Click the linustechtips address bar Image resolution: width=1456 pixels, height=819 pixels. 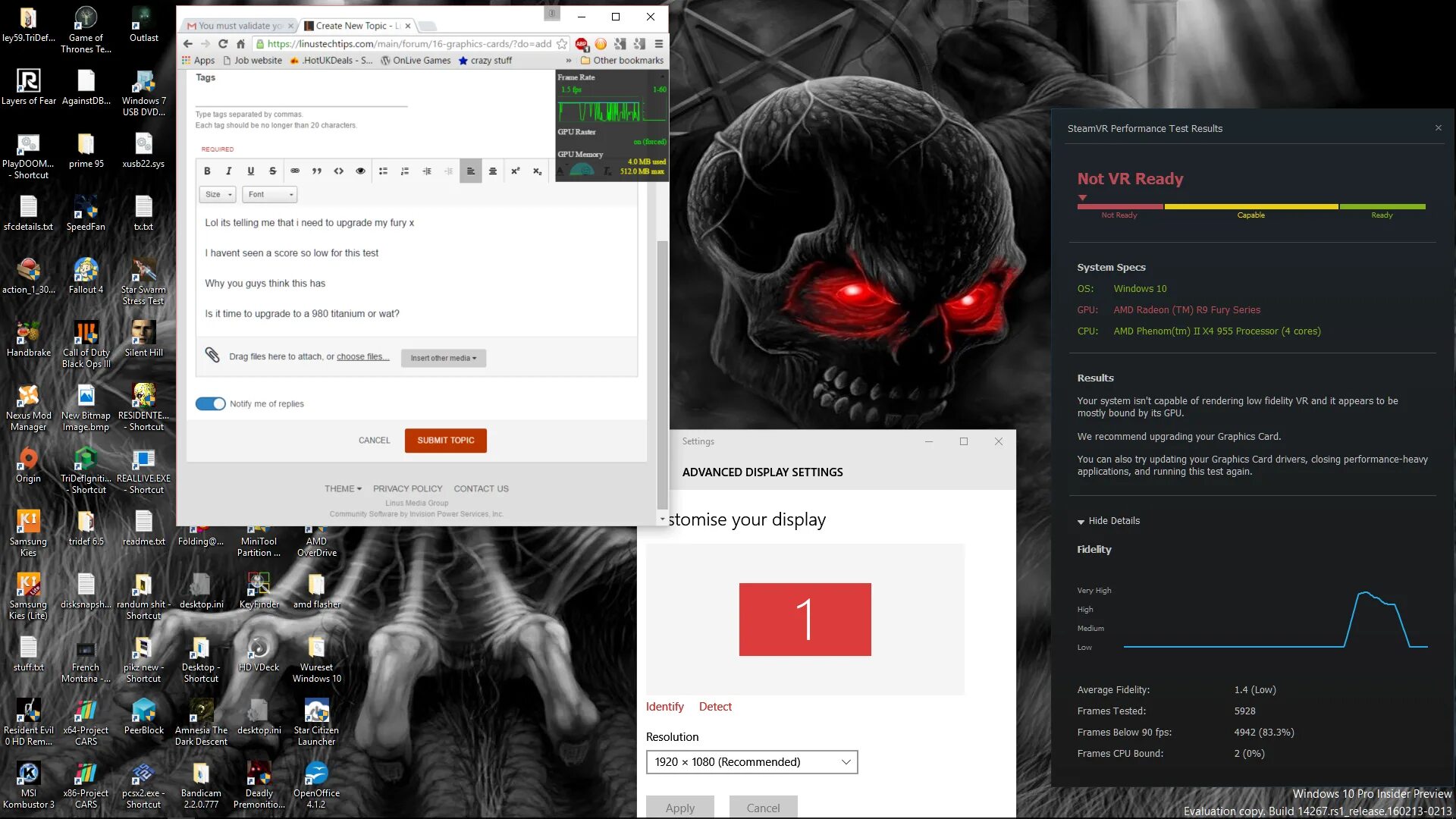click(x=409, y=44)
